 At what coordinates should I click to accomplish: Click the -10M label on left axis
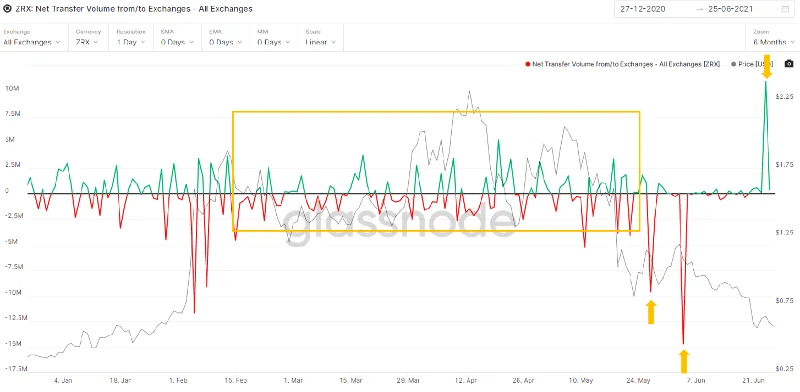tap(12, 292)
